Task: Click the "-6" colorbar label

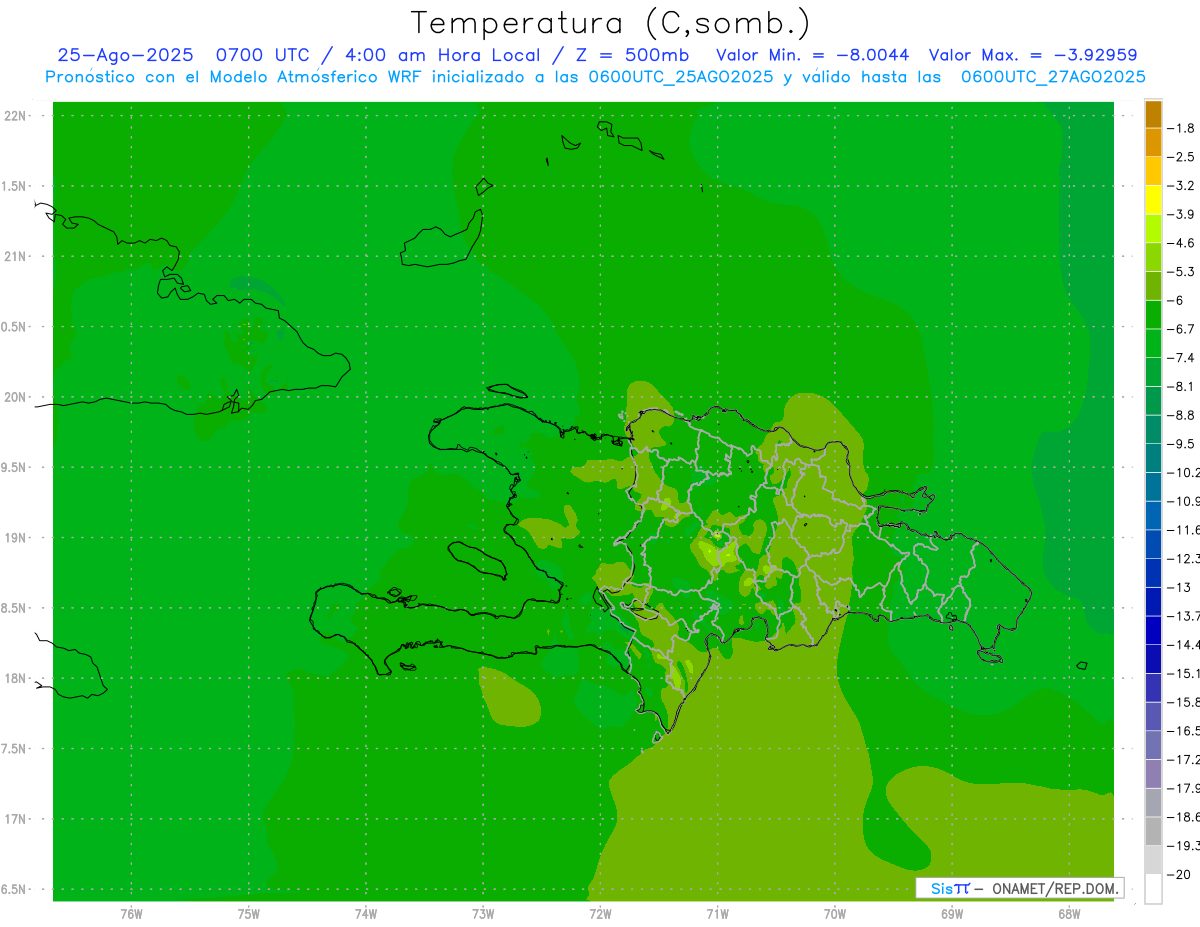Action: tap(1175, 300)
